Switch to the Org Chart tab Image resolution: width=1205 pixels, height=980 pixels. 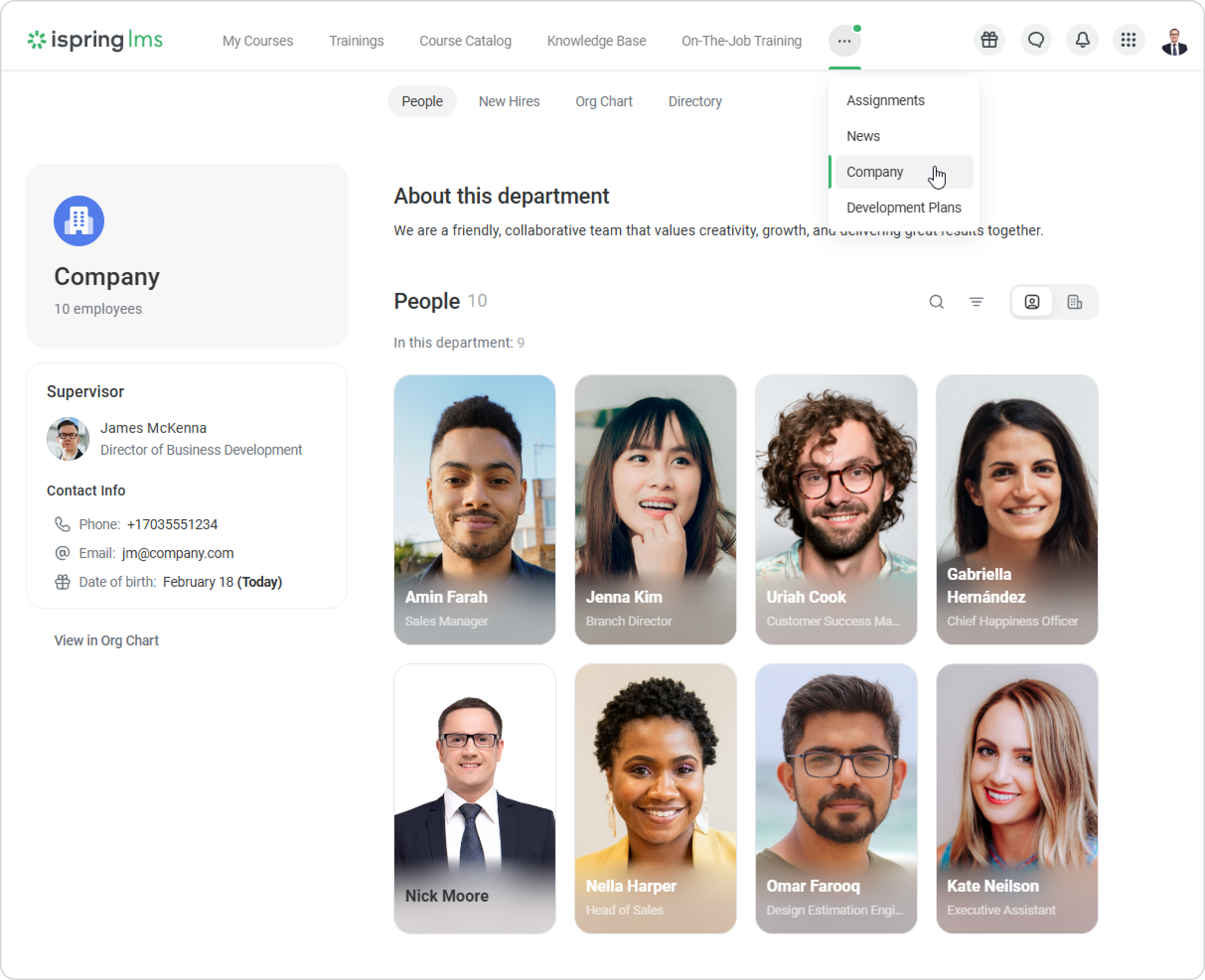pyautogui.click(x=603, y=102)
